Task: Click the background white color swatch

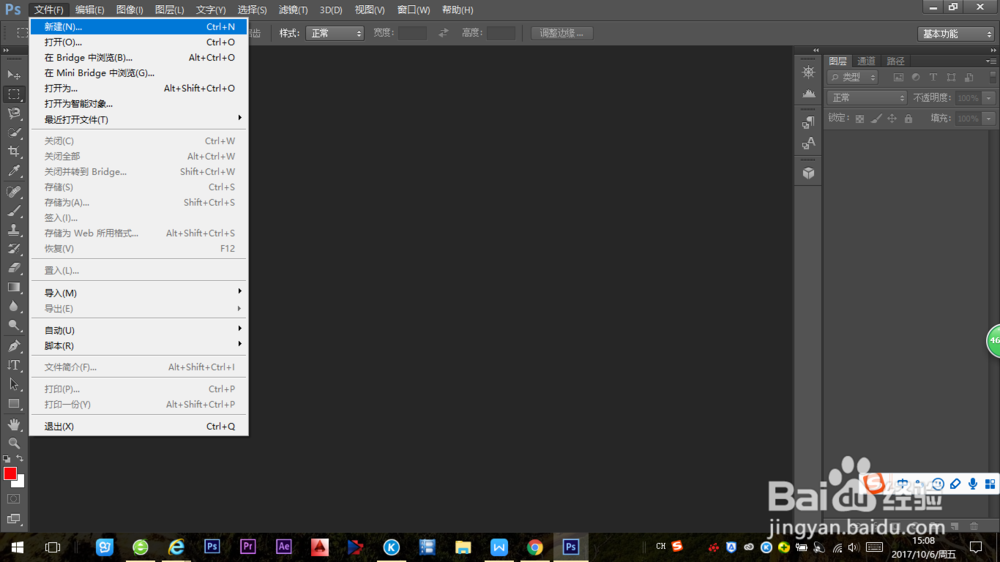Action: click(20, 483)
